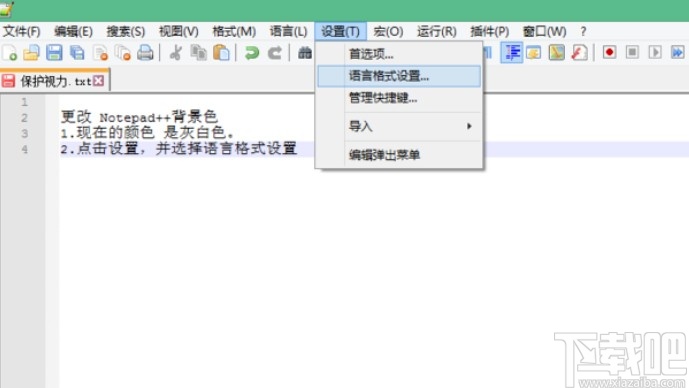Open the 运行(R) menu
Screen dimensions: 689x388
click(437, 32)
